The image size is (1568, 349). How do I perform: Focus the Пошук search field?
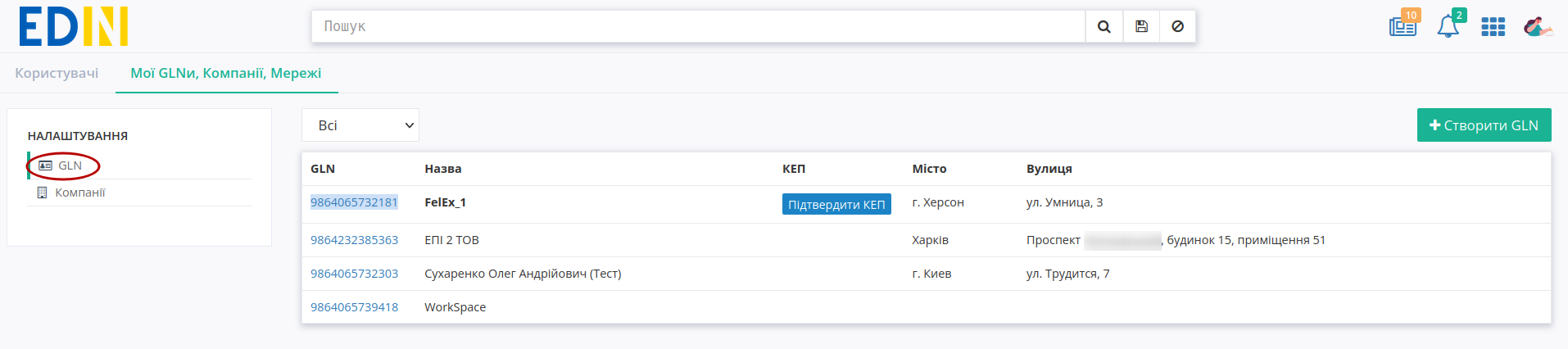tap(699, 26)
